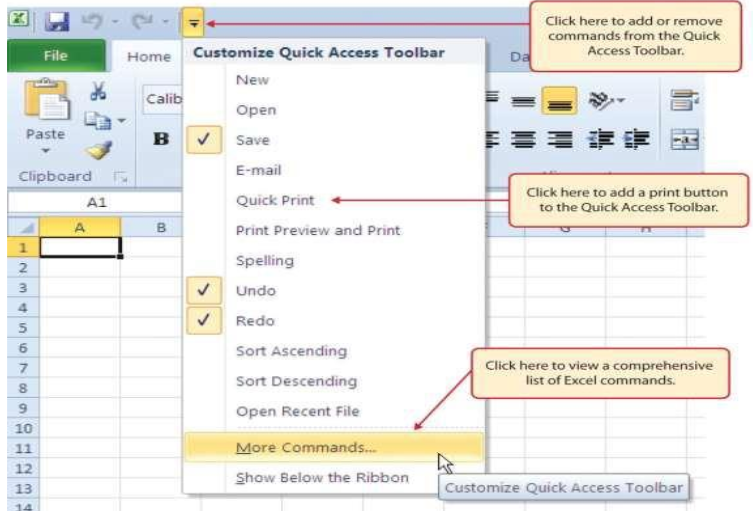Click the Middle Align icon
The height and width of the screenshot is (511, 753).
523,101
